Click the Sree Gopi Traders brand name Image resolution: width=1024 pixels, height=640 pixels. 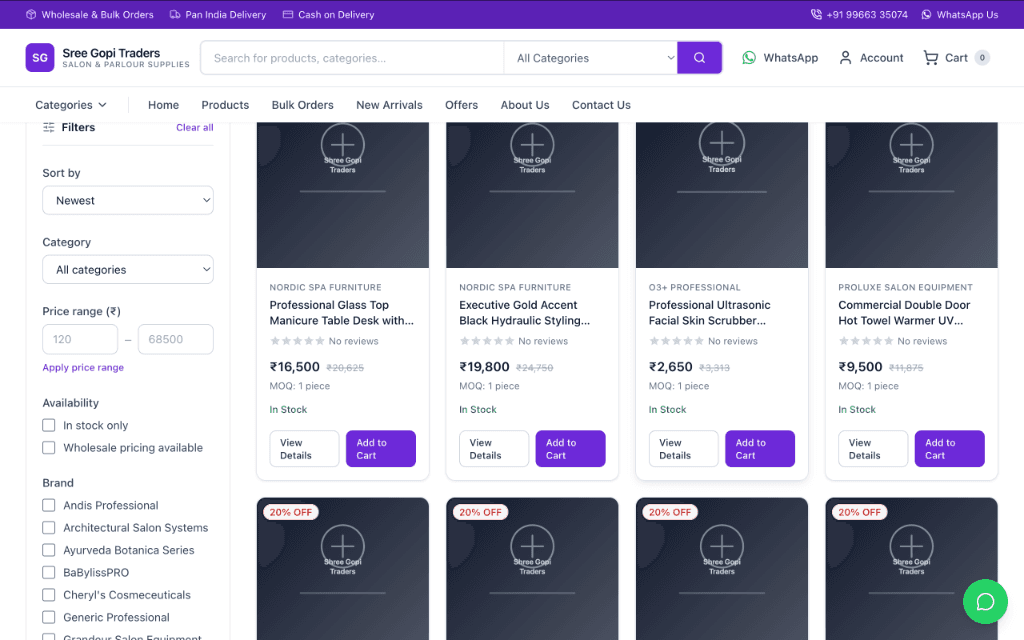point(111,53)
